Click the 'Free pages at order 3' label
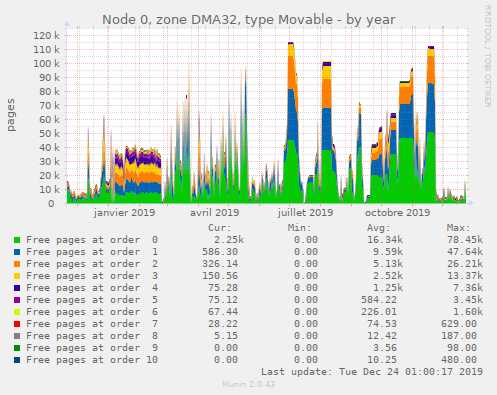The height and width of the screenshot is (395, 497). (x=92, y=276)
